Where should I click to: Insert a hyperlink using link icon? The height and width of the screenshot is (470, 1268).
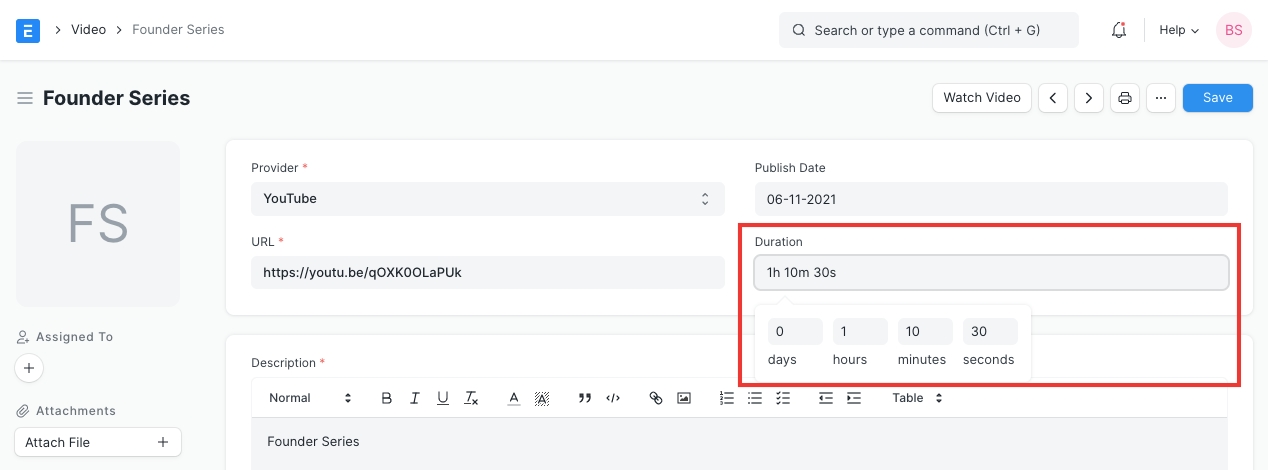point(656,398)
